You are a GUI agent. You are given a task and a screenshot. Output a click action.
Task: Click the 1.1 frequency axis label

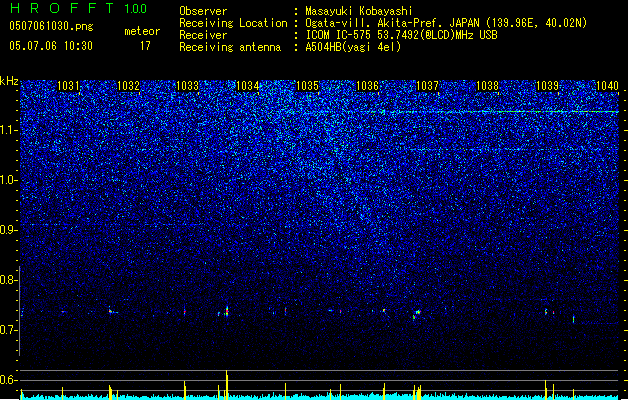(8, 130)
